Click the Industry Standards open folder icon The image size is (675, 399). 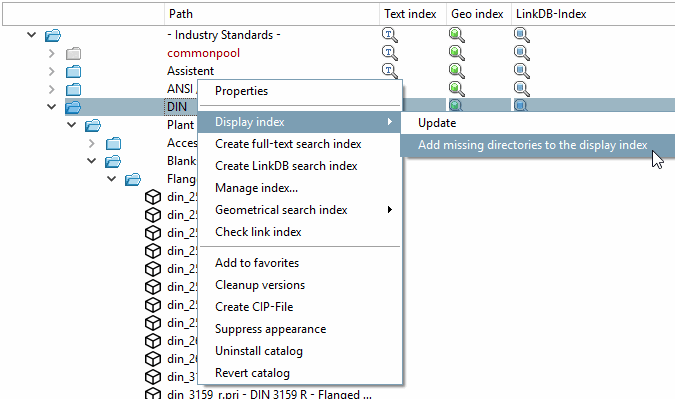click(x=53, y=35)
